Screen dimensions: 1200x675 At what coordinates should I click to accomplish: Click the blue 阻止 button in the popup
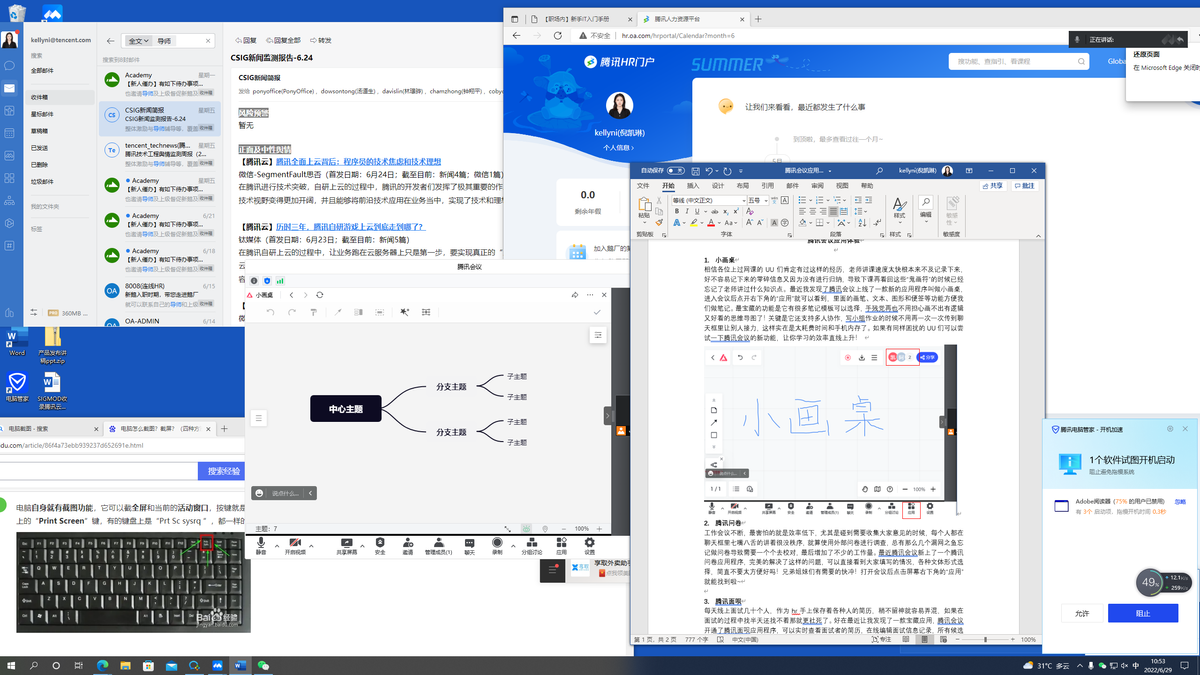click(x=1142, y=613)
